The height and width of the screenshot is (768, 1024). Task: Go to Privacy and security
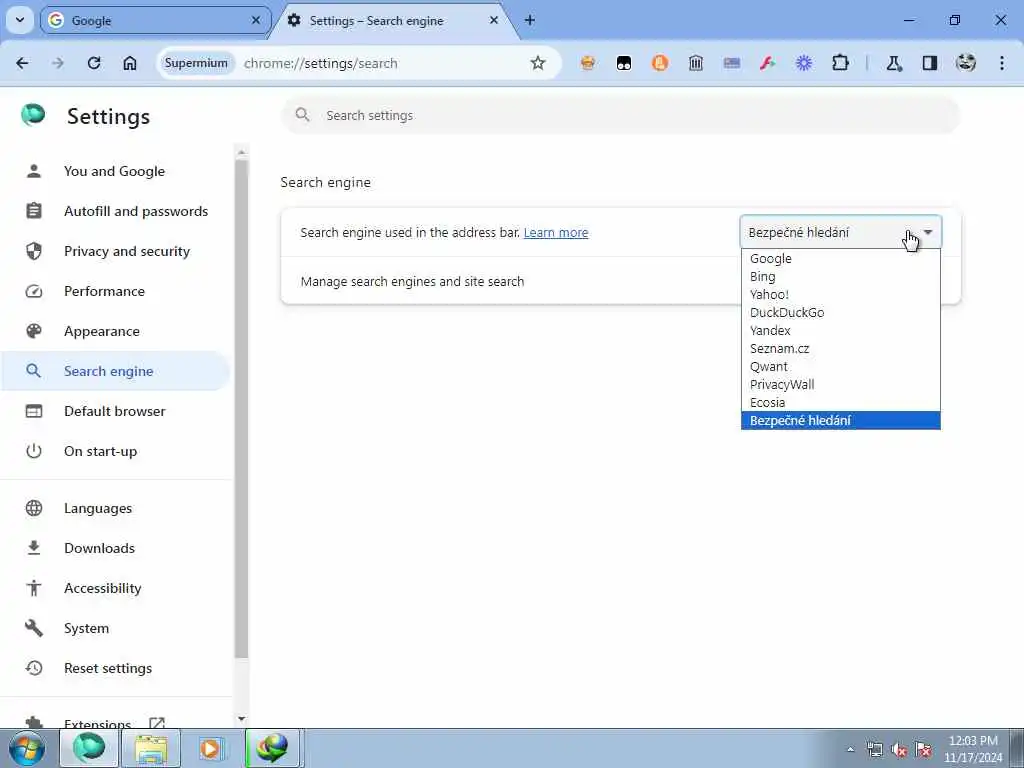[114, 251]
